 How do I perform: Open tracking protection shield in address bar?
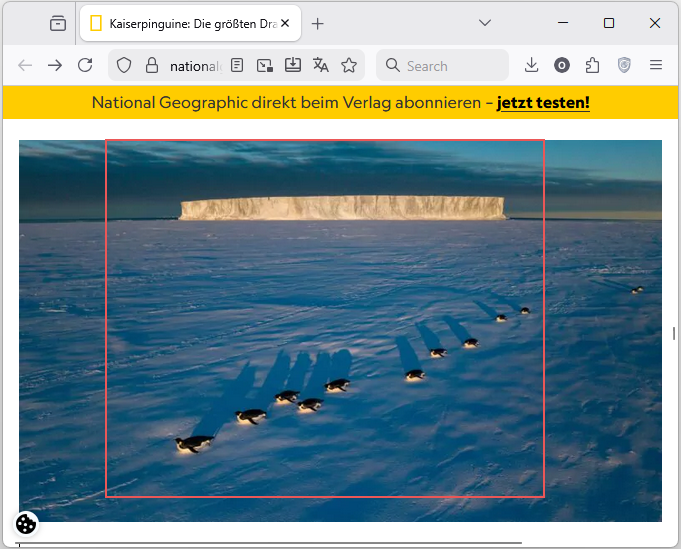(x=124, y=65)
